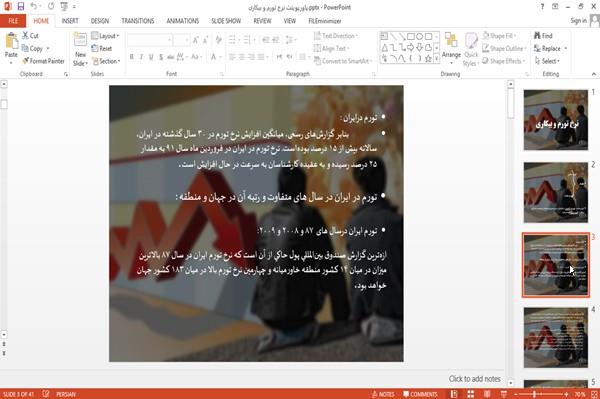Open the font size combo box
Screen dimensions: 600x399
pos(181,40)
